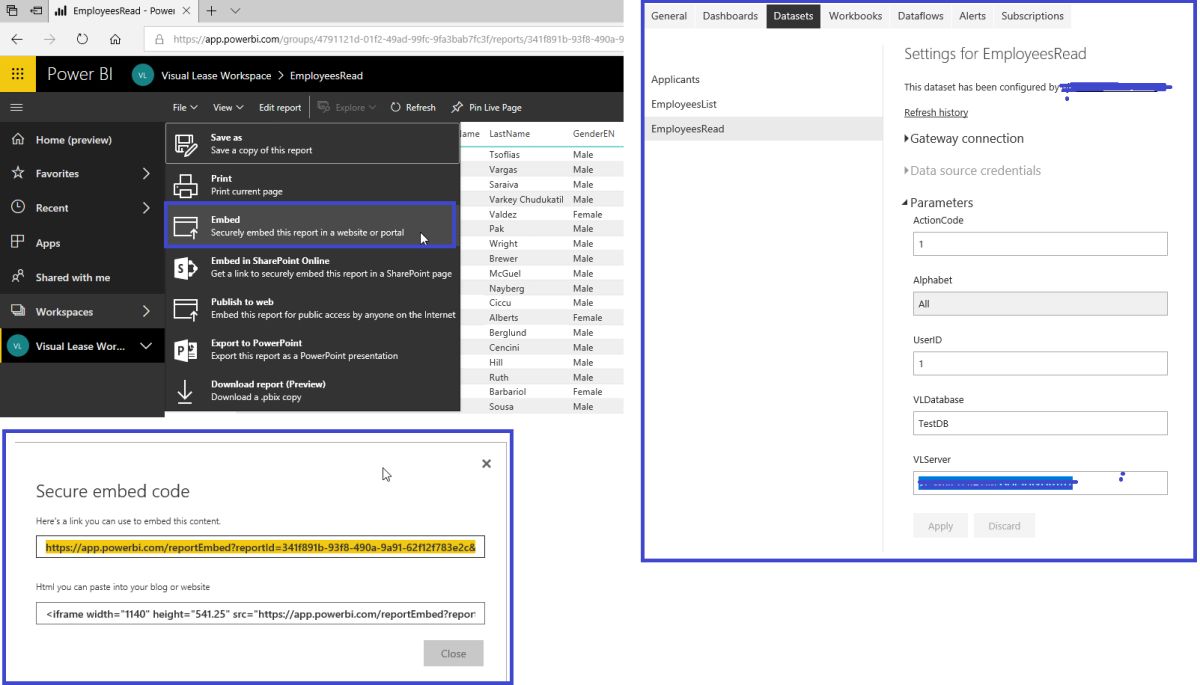Screen dimensions: 1200x685
Task: Switch to the Datasets settings tab
Action: (794, 16)
